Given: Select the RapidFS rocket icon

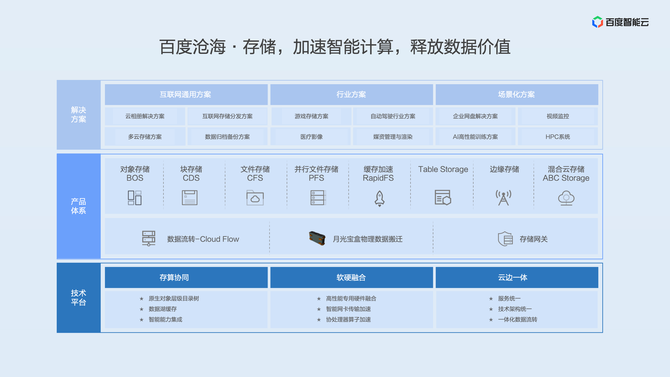Looking at the screenshot, I should [379, 198].
